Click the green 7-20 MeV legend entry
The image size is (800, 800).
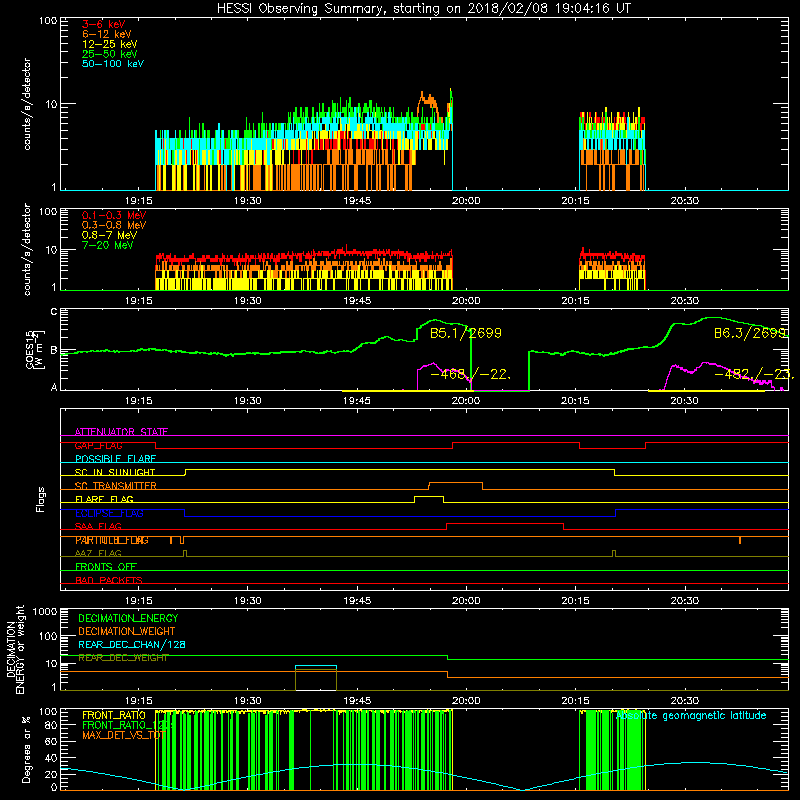(108, 245)
